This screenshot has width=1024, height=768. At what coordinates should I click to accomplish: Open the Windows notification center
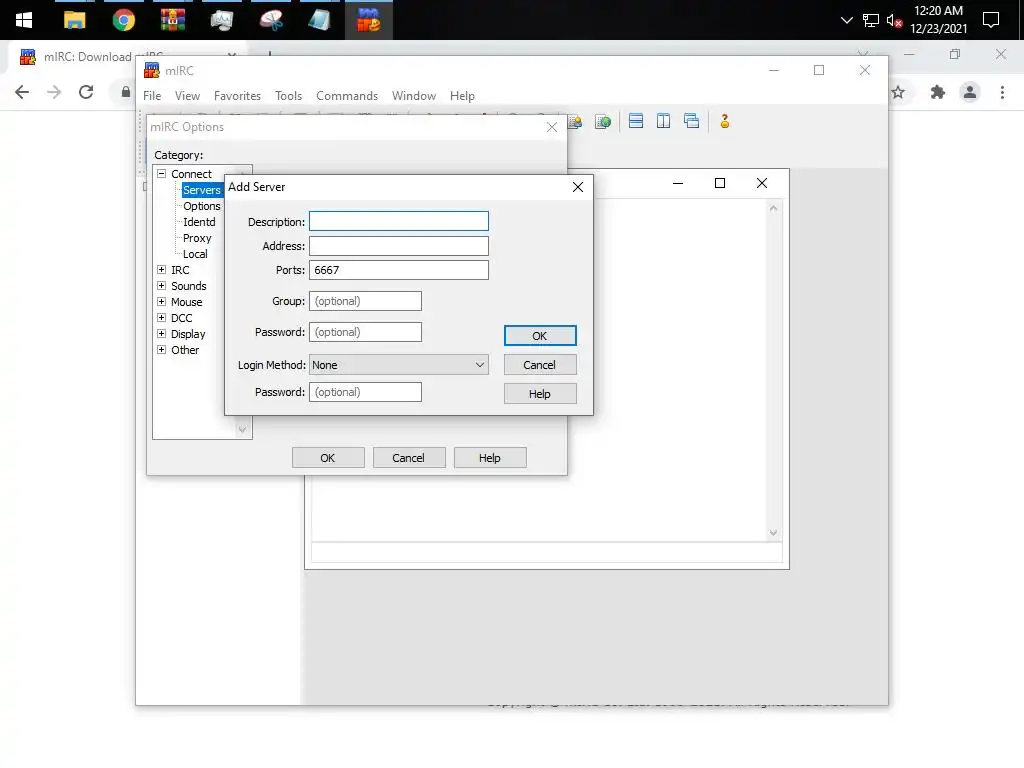pos(991,20)
